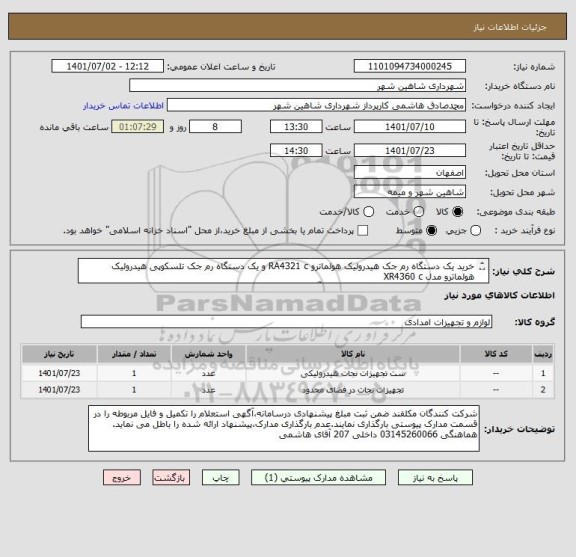This screenshot has width=576, height=557.
Task: Click the quantity cell in row 2
Action: point(134,389)
